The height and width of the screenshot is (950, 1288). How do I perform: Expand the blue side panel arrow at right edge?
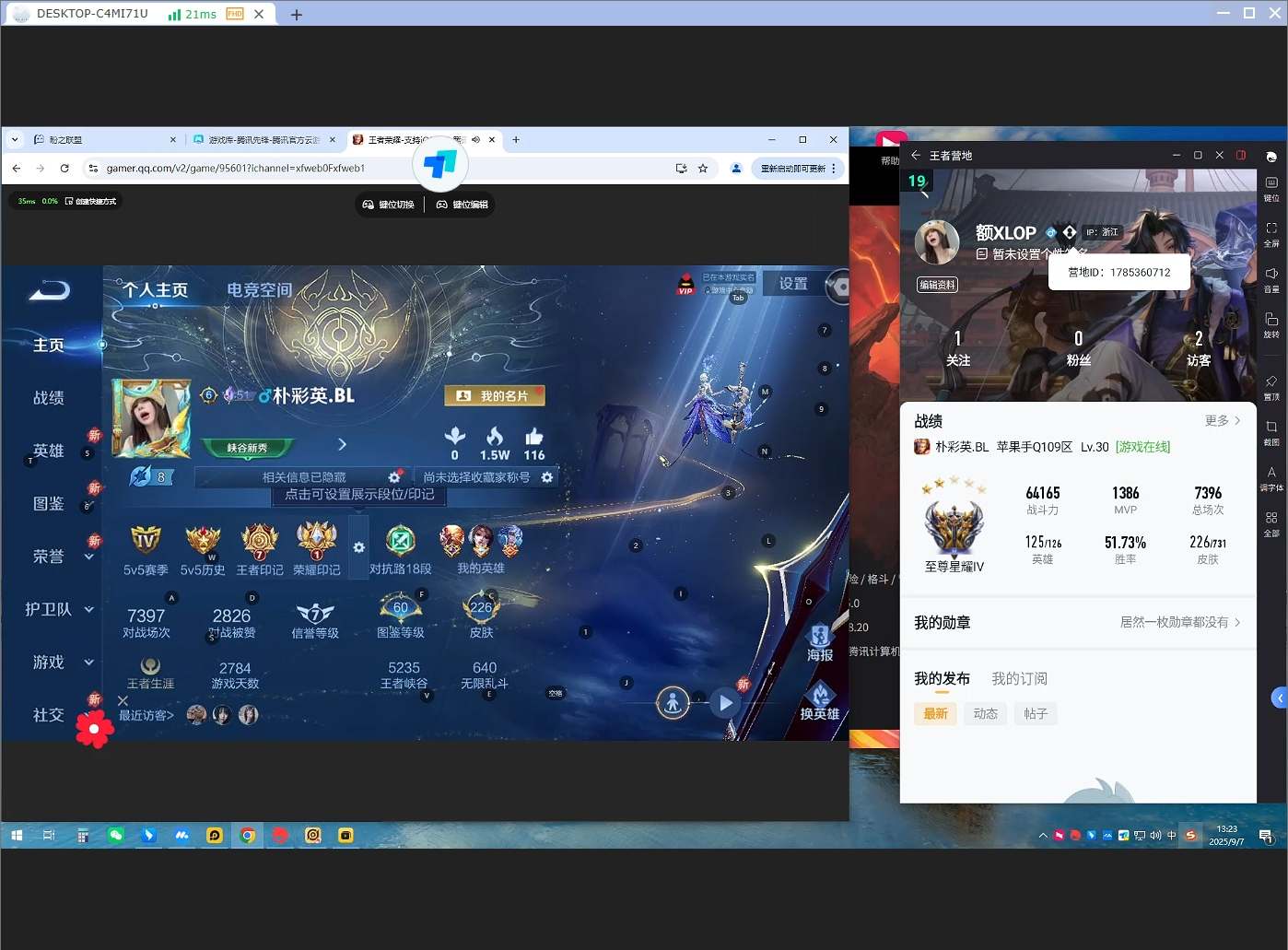1279,698
